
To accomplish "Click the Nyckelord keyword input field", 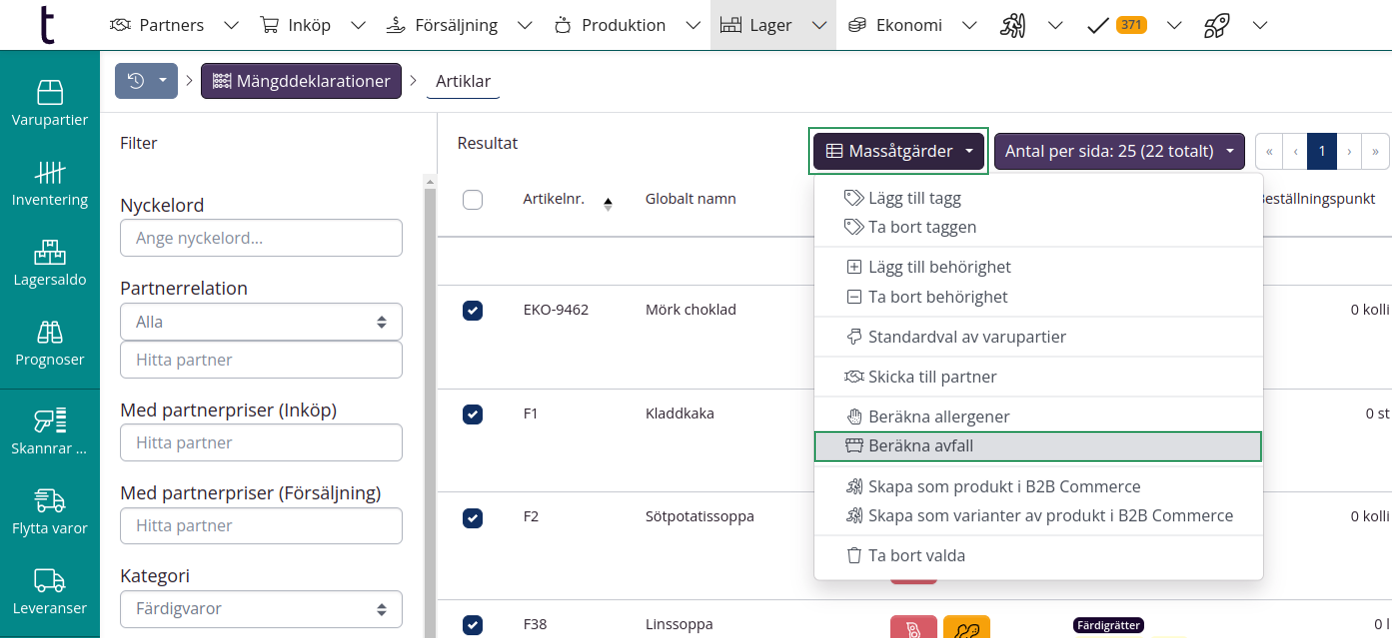I will point(261,238).
